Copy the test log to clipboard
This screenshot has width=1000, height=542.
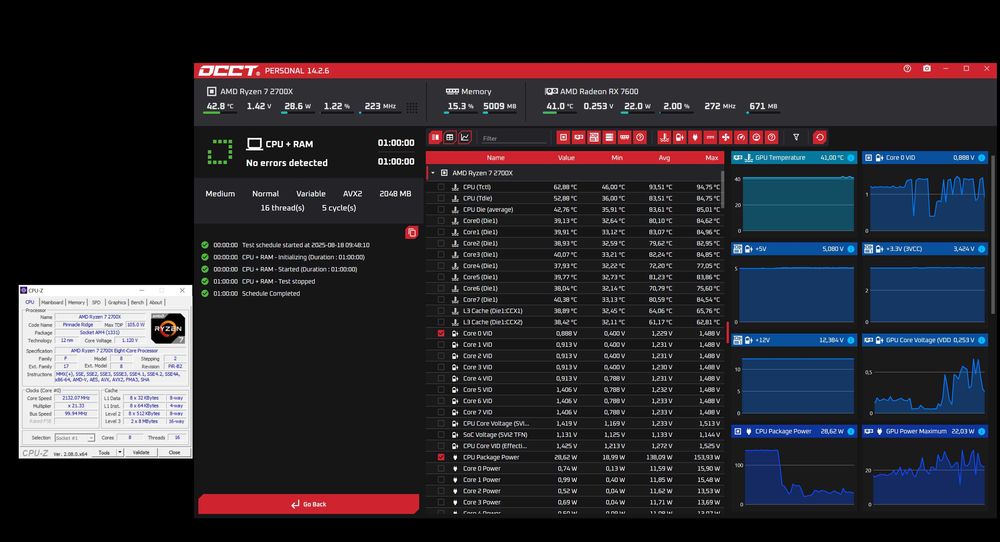click(411, 233)
